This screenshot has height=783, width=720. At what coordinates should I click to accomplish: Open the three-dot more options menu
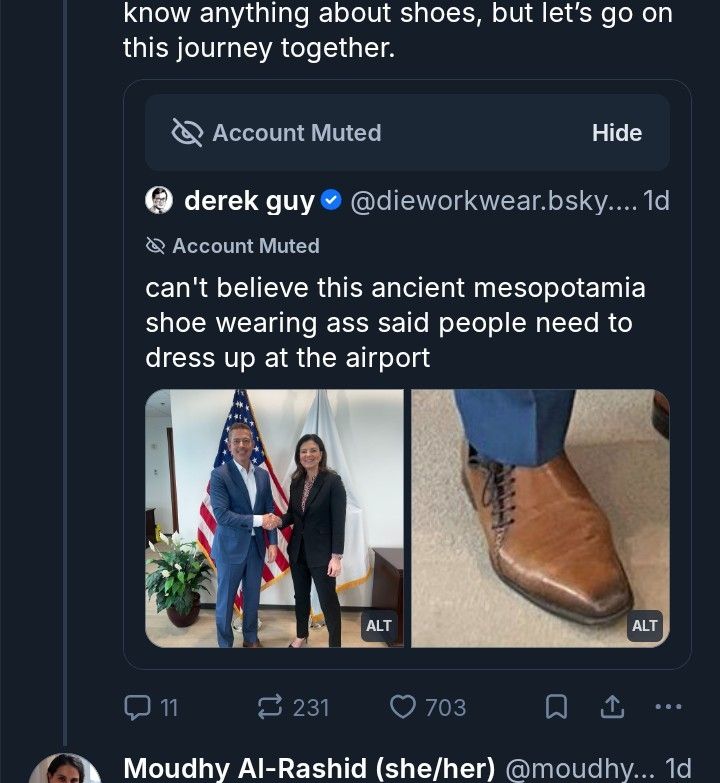(667, 707)
